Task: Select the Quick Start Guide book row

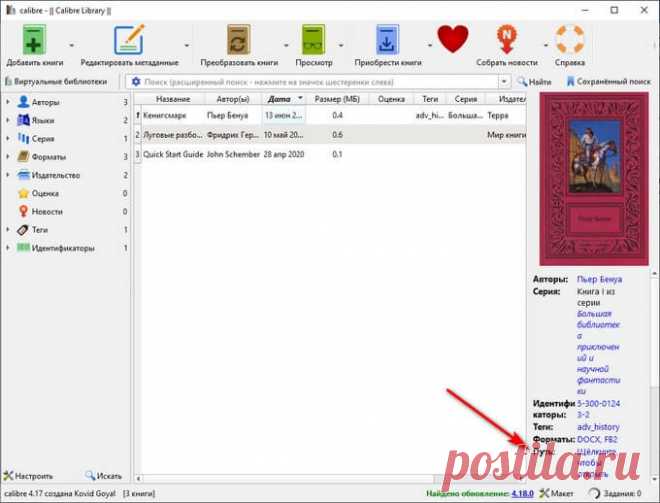Action: click(x=330, y=154)
